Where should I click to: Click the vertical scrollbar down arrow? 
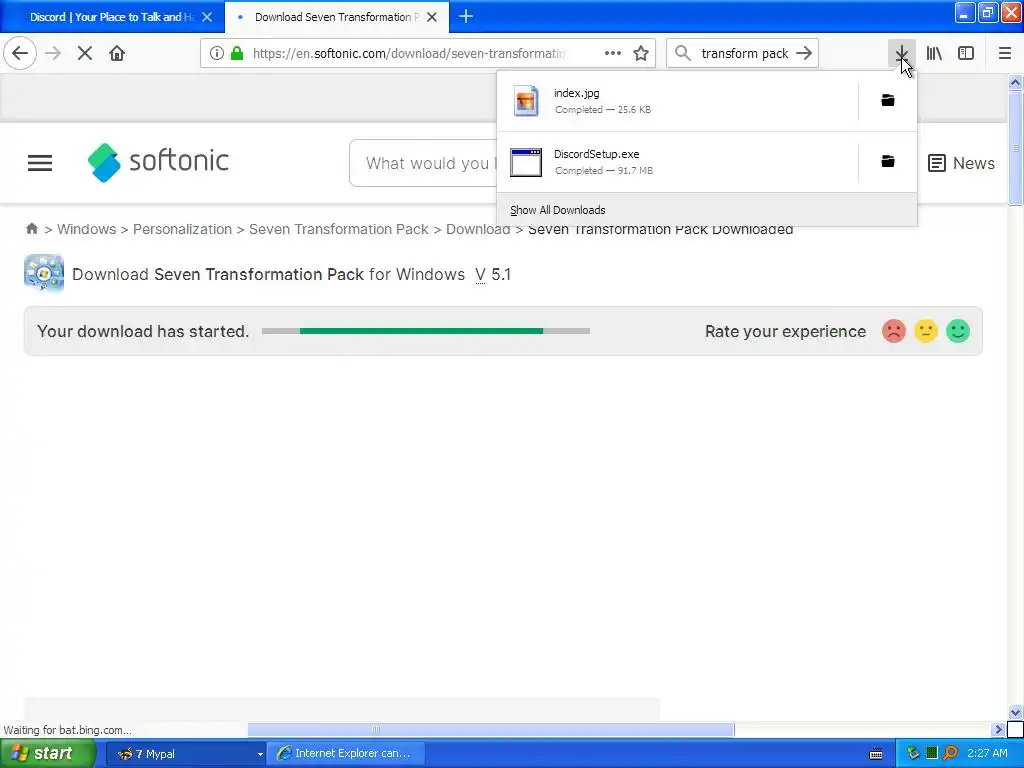pos(1015,712)
